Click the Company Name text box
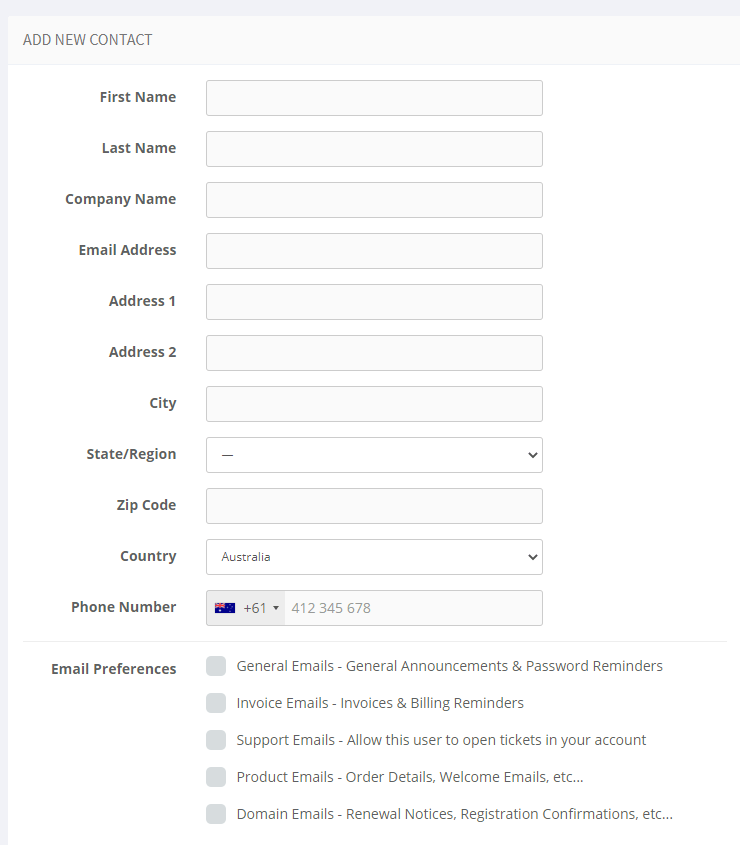 point(374,199)
